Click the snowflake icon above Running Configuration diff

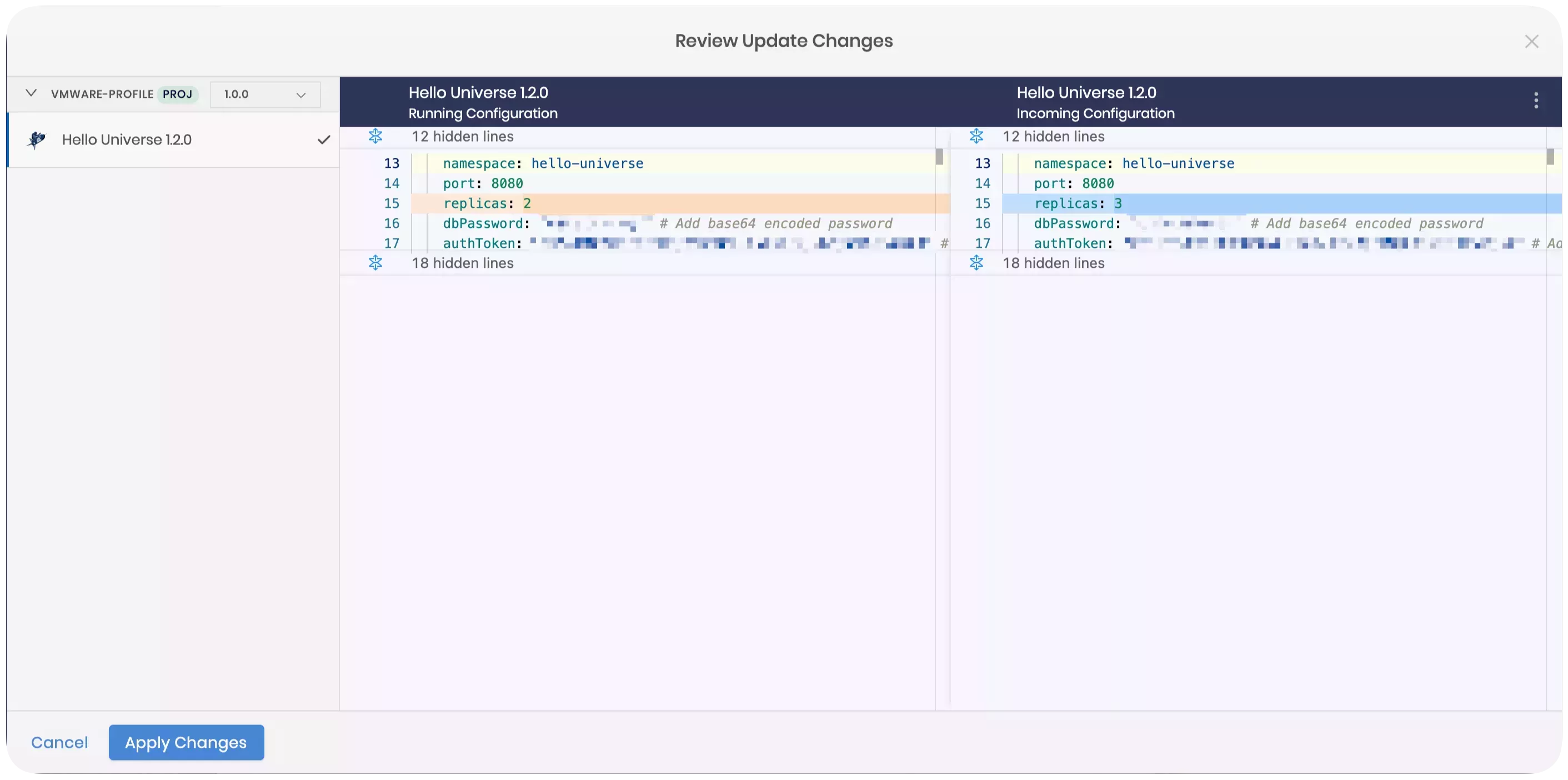[x=375, y=136]
